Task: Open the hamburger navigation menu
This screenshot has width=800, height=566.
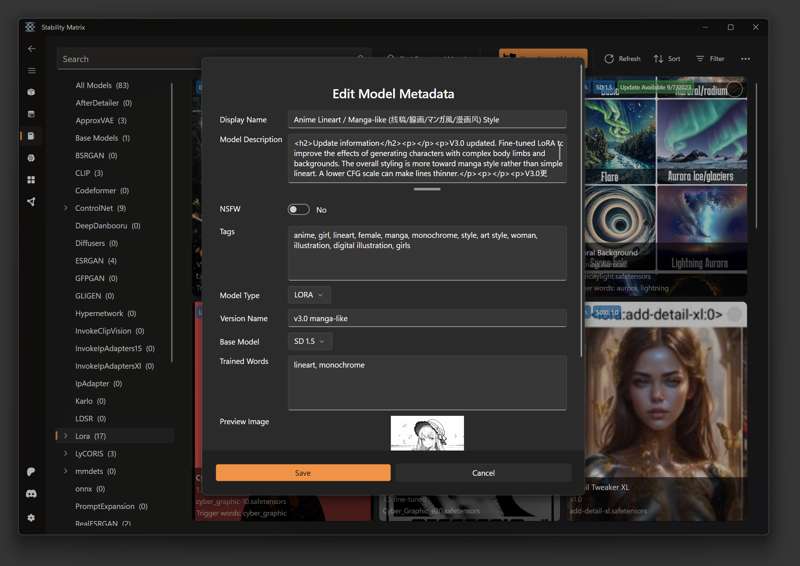Action: [x=31, y=70]
